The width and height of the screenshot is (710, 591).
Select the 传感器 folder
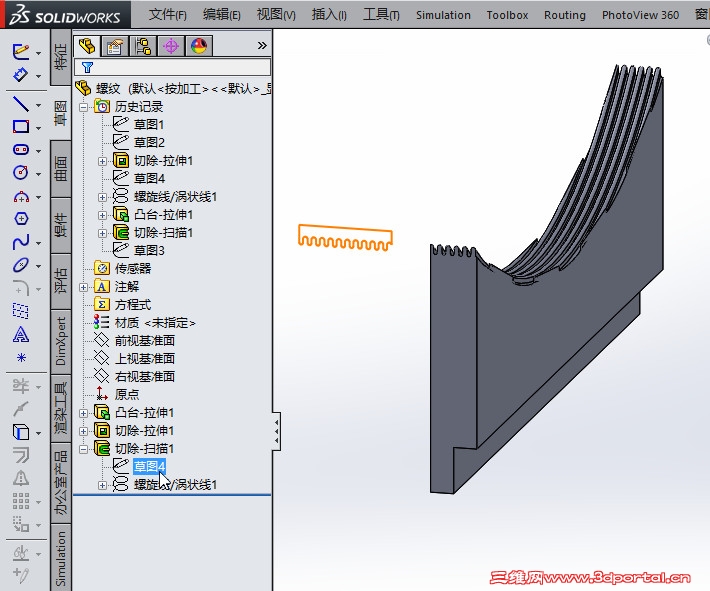coord(132,269)
